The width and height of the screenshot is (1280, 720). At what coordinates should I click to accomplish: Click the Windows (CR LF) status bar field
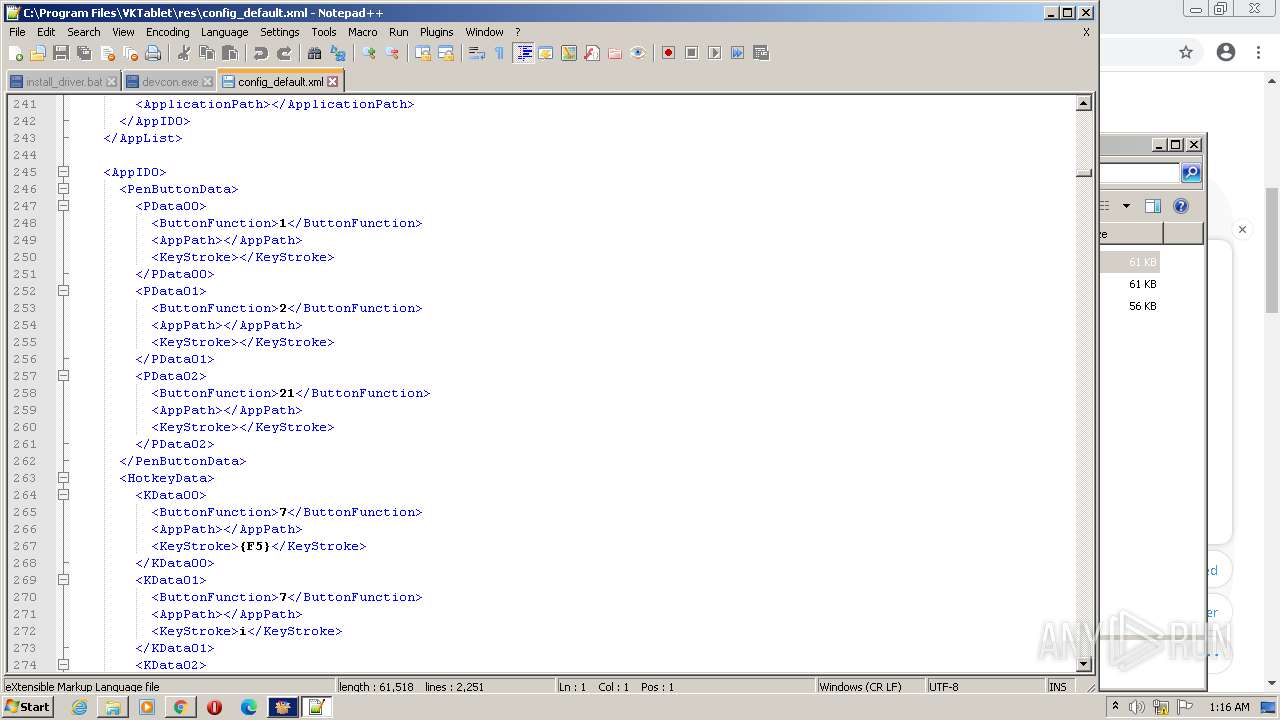(x=870, y=687)
